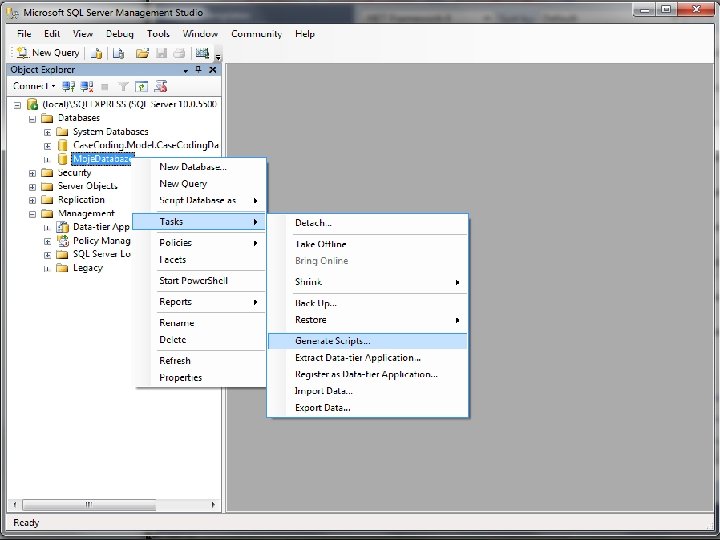Choose Properties in context menu
This screenshot has height=540, width=720.
pos(200,377)
